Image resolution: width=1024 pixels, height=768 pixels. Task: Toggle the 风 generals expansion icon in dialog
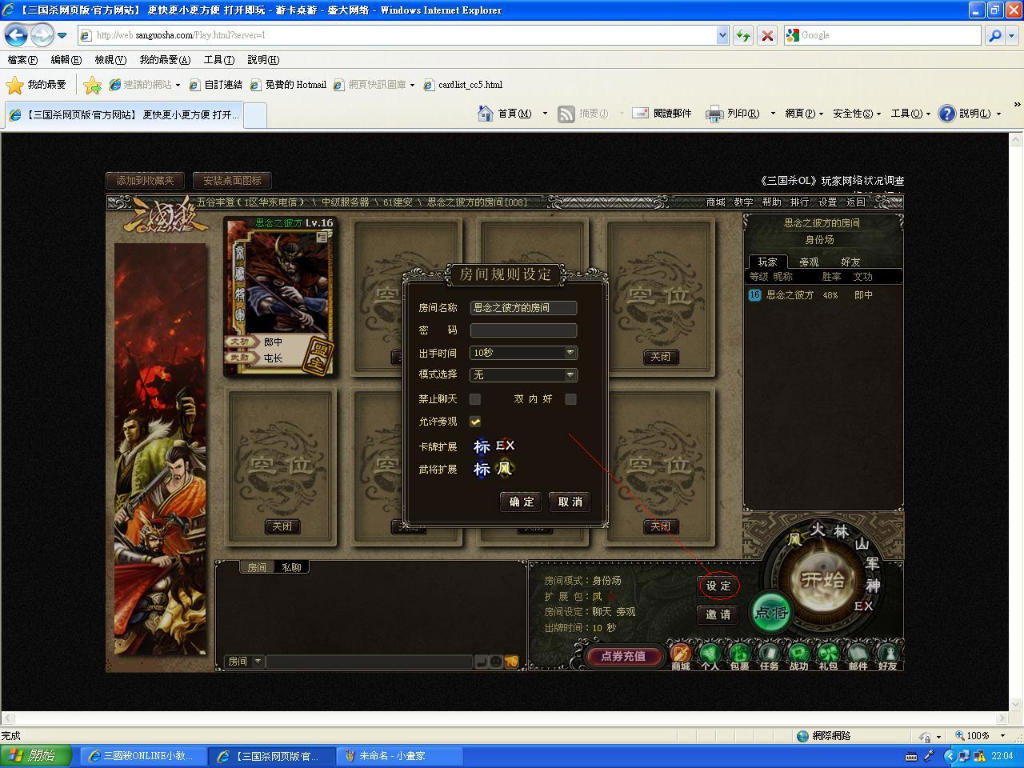[x=505, y=468]
